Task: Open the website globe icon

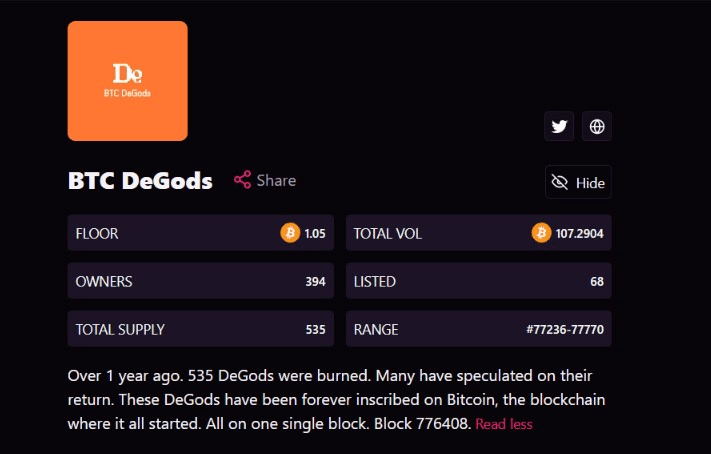Action: [597, 126]
